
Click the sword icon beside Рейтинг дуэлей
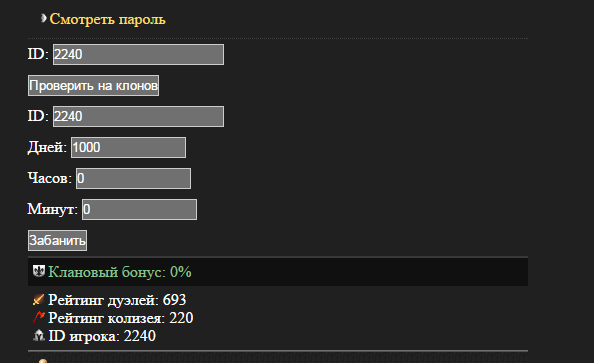pyautogui.click(x=38, y=299)
